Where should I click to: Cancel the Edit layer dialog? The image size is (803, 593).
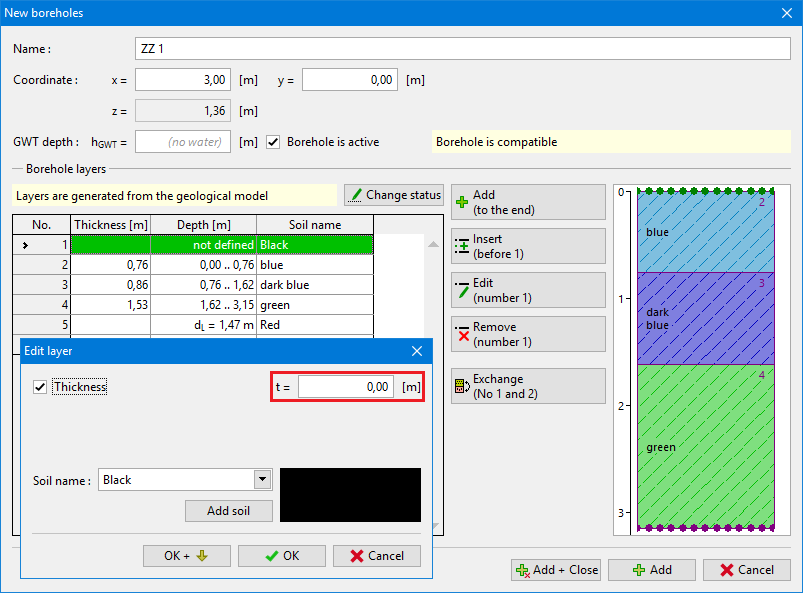[x=376, y=556]
